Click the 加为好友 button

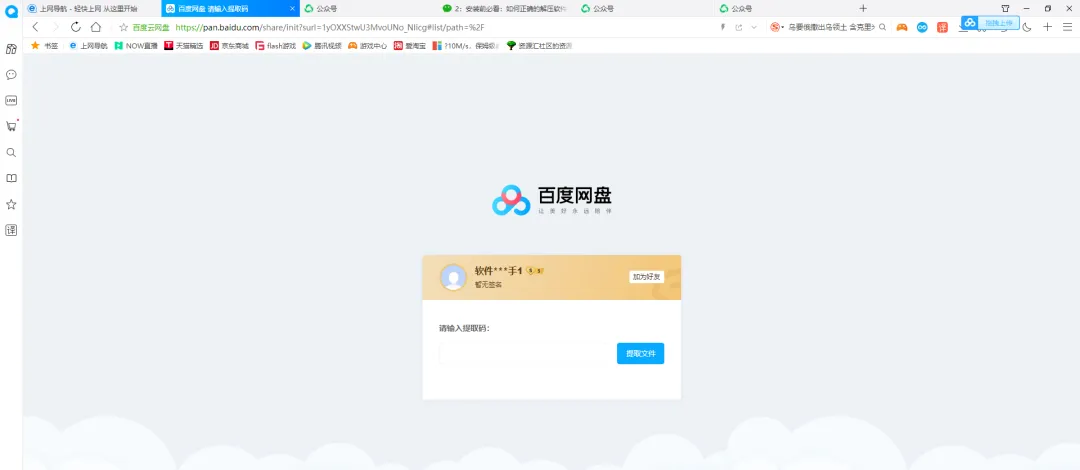[x=647, y=277]
